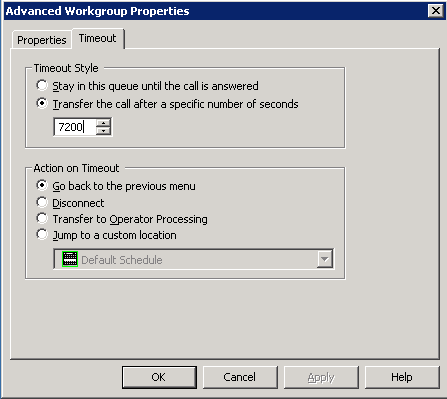The image size is (447, 399).
Task: Choose Go back to the previous menu
Action: click(x=42, y=185)
